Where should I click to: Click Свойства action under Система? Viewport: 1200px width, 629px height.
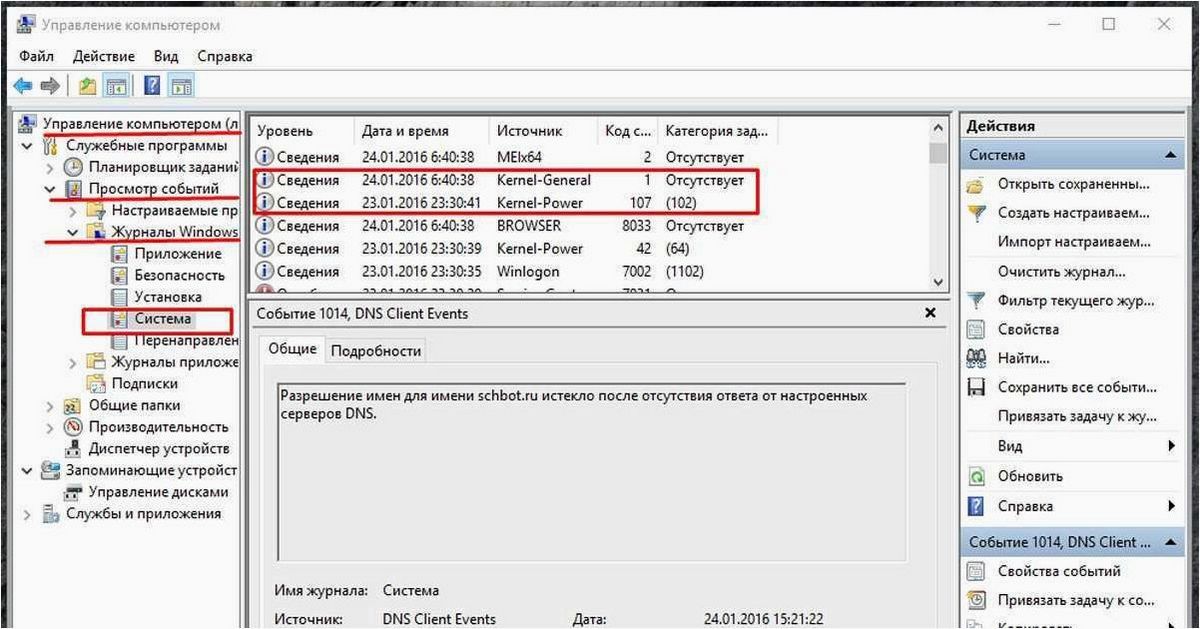tap(1028, 329)
